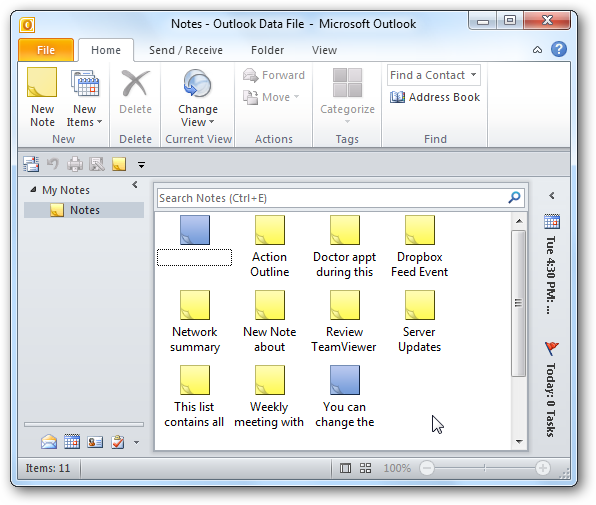Open the File tab
The width and height of the screenshot is (596, 505).
click(x=46, y=50)
